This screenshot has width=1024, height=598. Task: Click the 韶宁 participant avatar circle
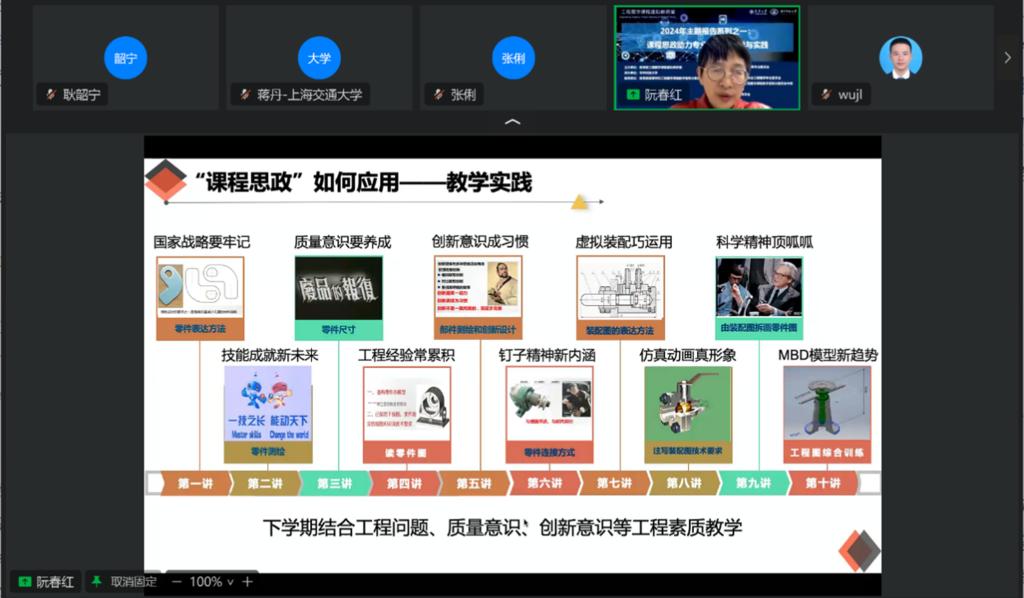click(x=126, y=58)
